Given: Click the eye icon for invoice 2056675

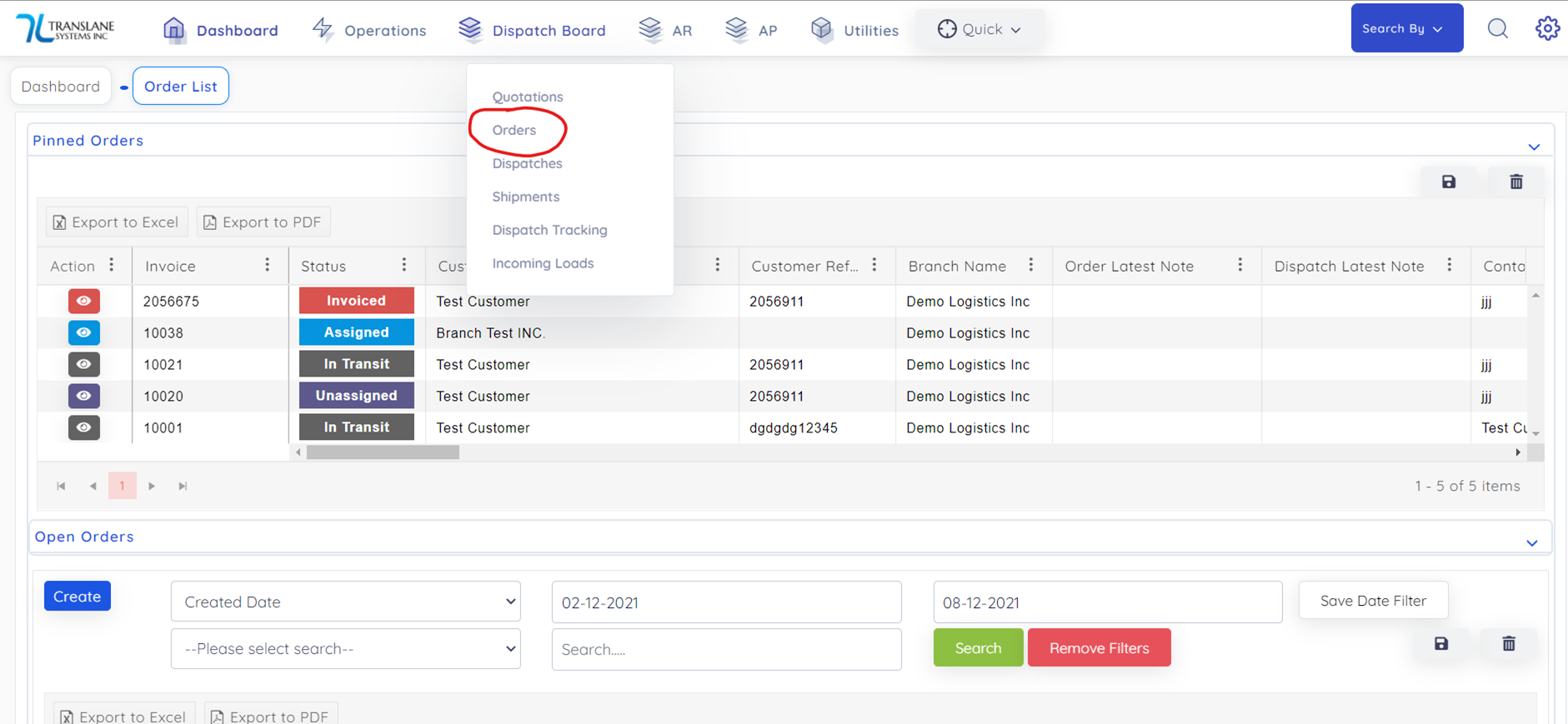Looking at the screenshot, I should (x=83, y=301).
